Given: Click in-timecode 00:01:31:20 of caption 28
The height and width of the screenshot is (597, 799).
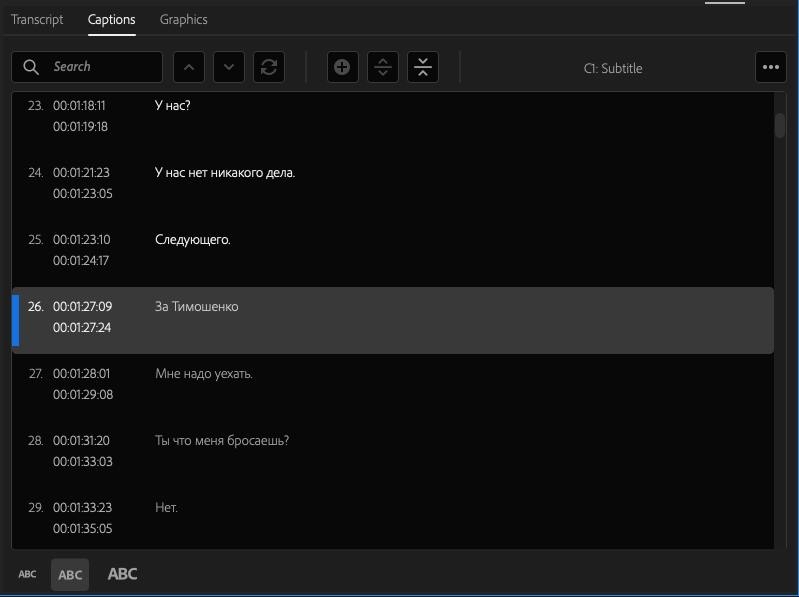Looking at the screenshot, I should point(82,440).
